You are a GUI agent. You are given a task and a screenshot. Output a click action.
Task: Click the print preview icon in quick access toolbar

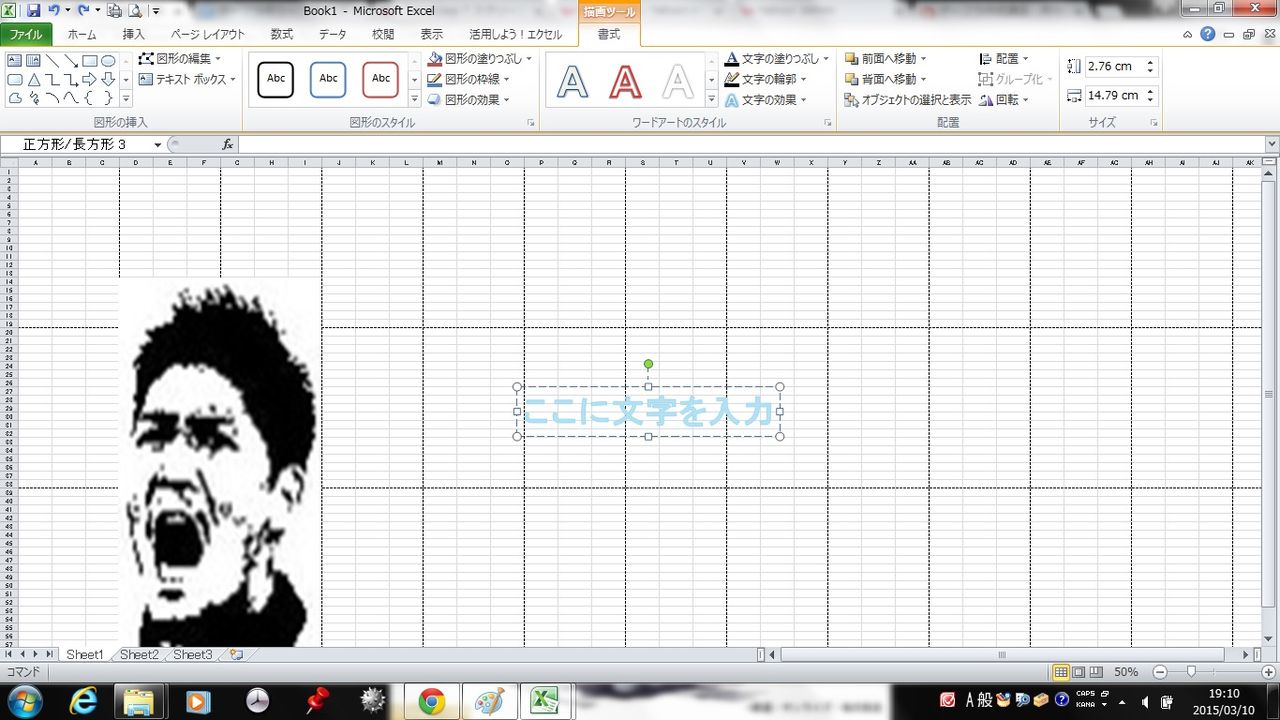click(x=135, y=11)
